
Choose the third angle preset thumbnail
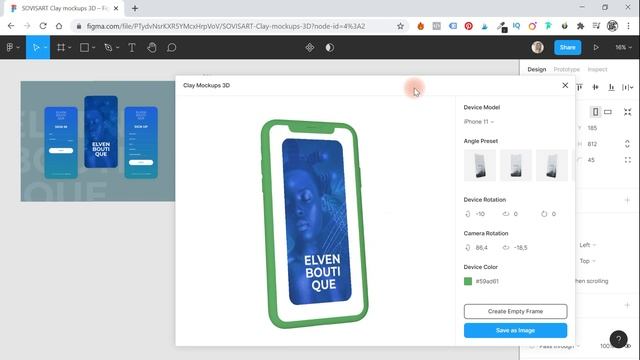coord(552,165)
